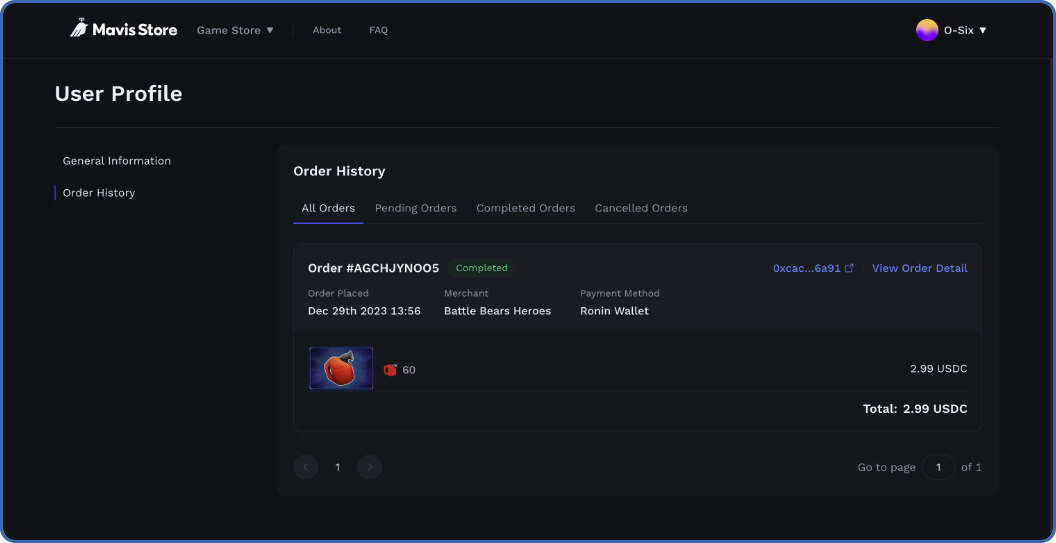The height and width of the screenshot is (543, 1056).
Task: Click the Completed status badge
Action: [x=482, y=268]
